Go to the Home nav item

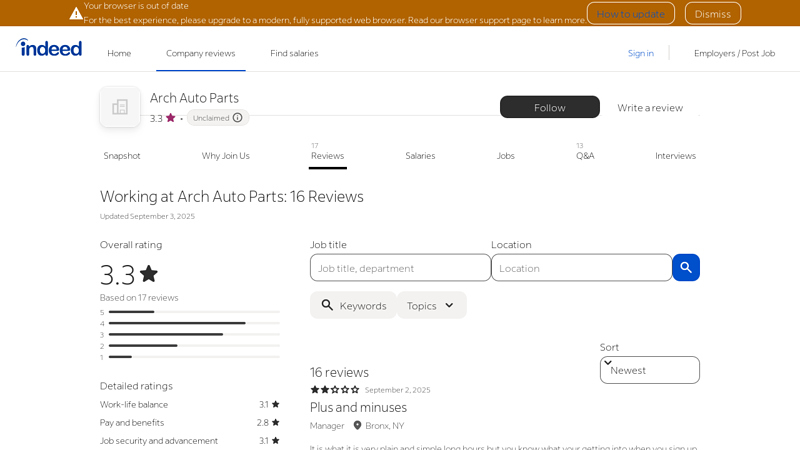point(119,53)
